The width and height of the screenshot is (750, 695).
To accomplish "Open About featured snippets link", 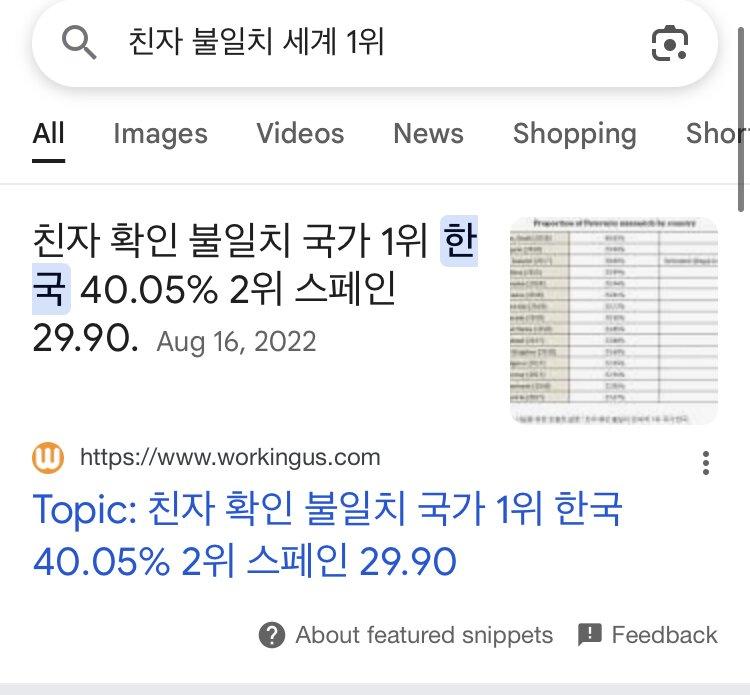I will click(424, 635).
